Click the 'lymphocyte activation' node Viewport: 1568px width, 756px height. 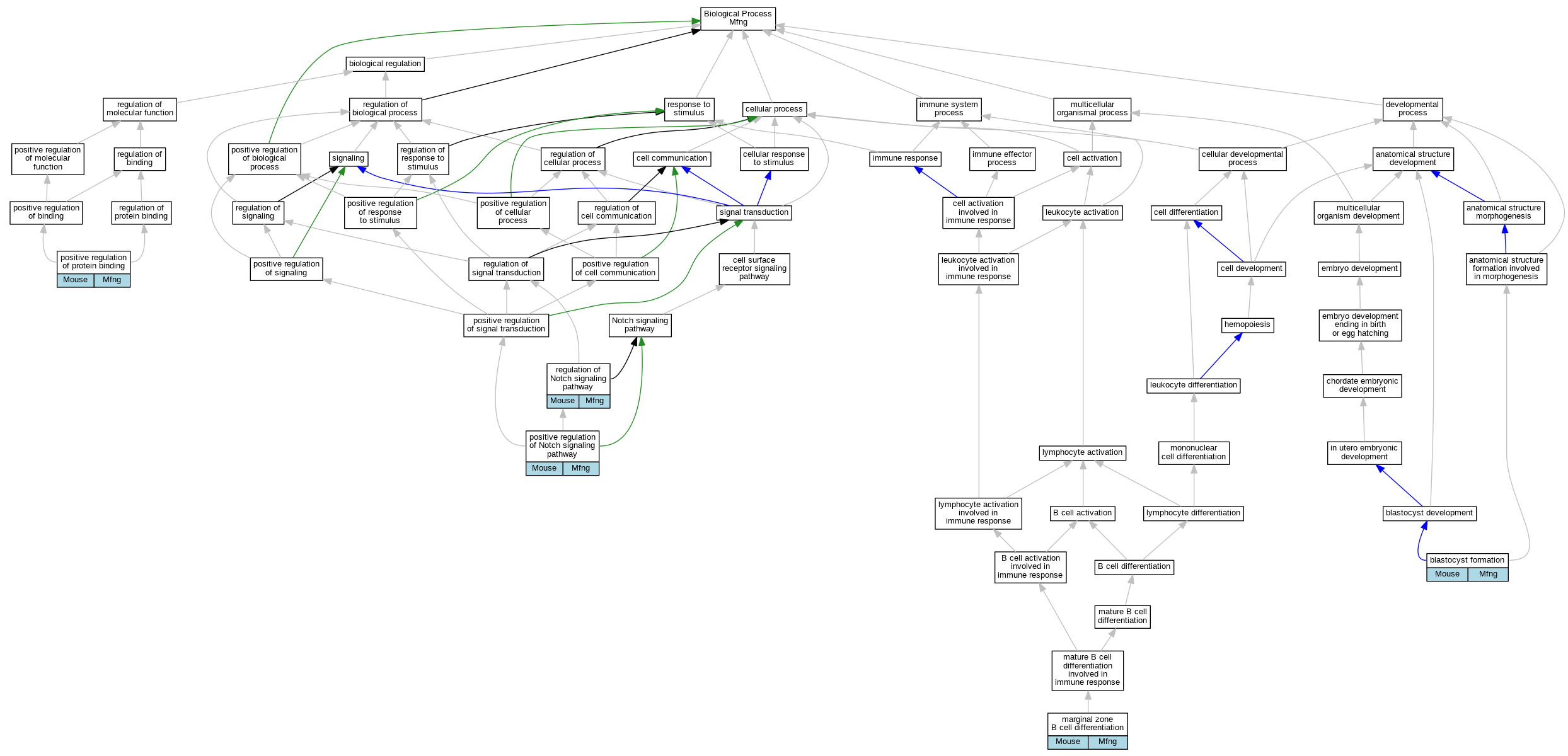[1082, 453]
